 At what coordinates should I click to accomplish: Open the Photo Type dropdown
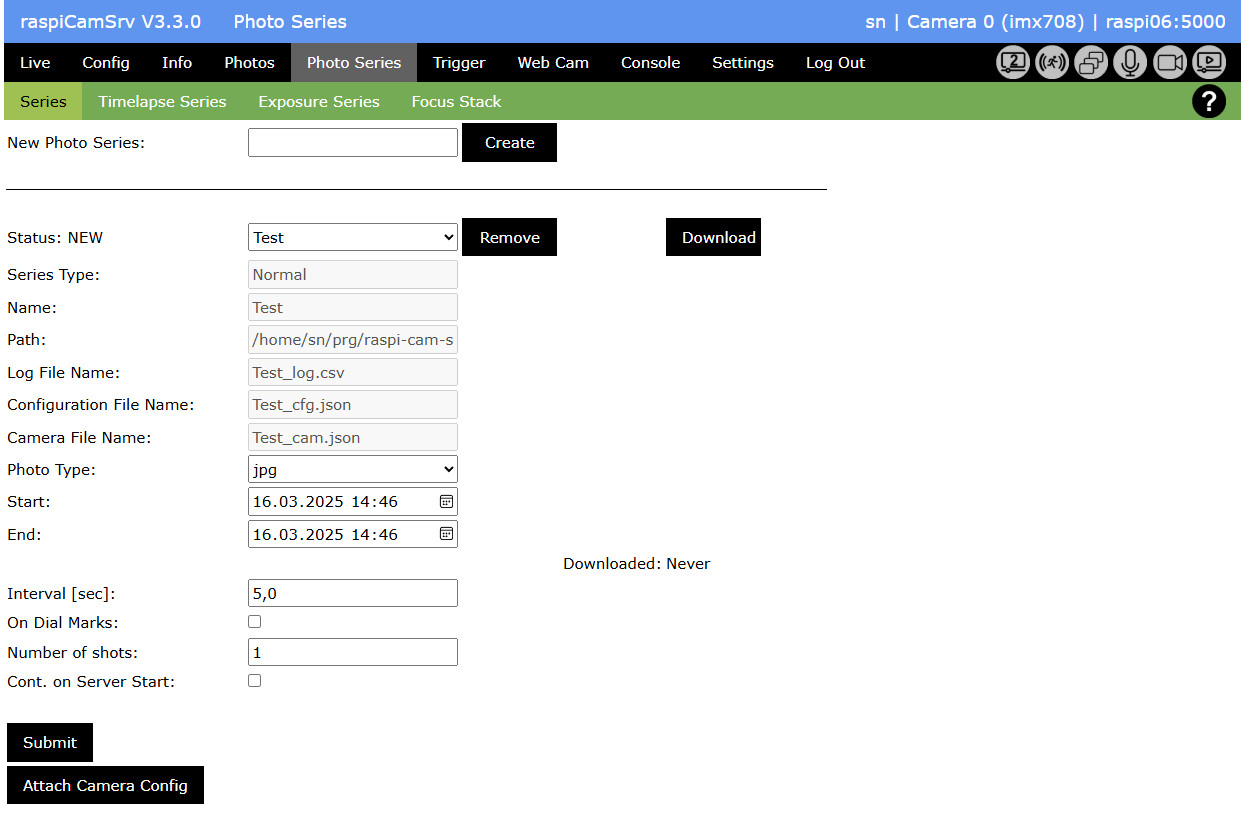pyautogui.click(x=352, y=469)
